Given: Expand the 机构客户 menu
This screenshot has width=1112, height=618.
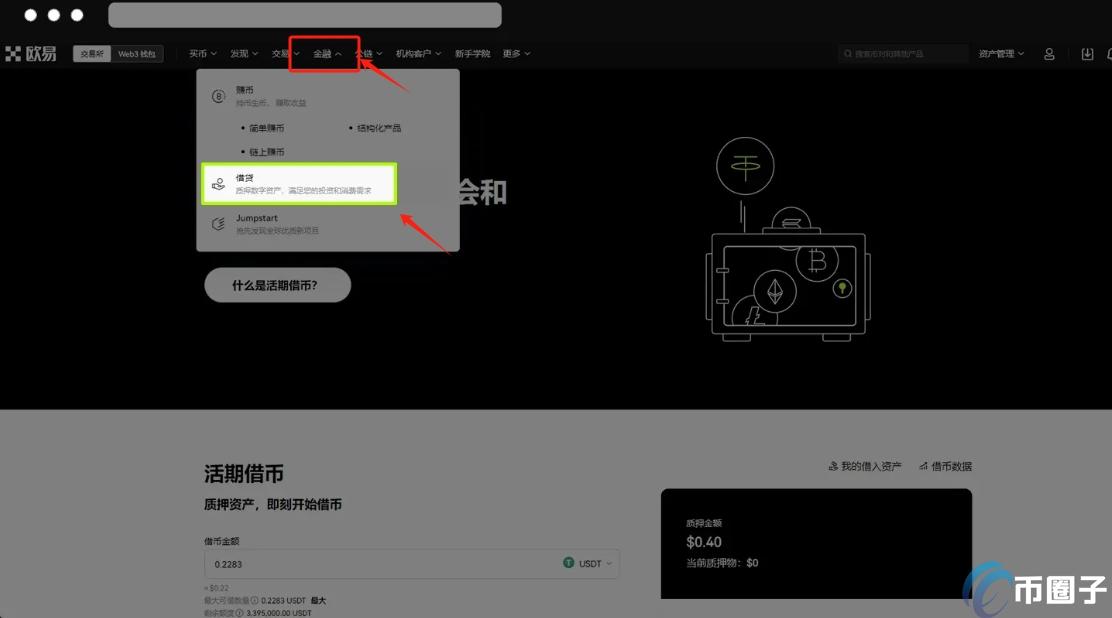Looking at the screenshot, I should (x=418, y=54).
